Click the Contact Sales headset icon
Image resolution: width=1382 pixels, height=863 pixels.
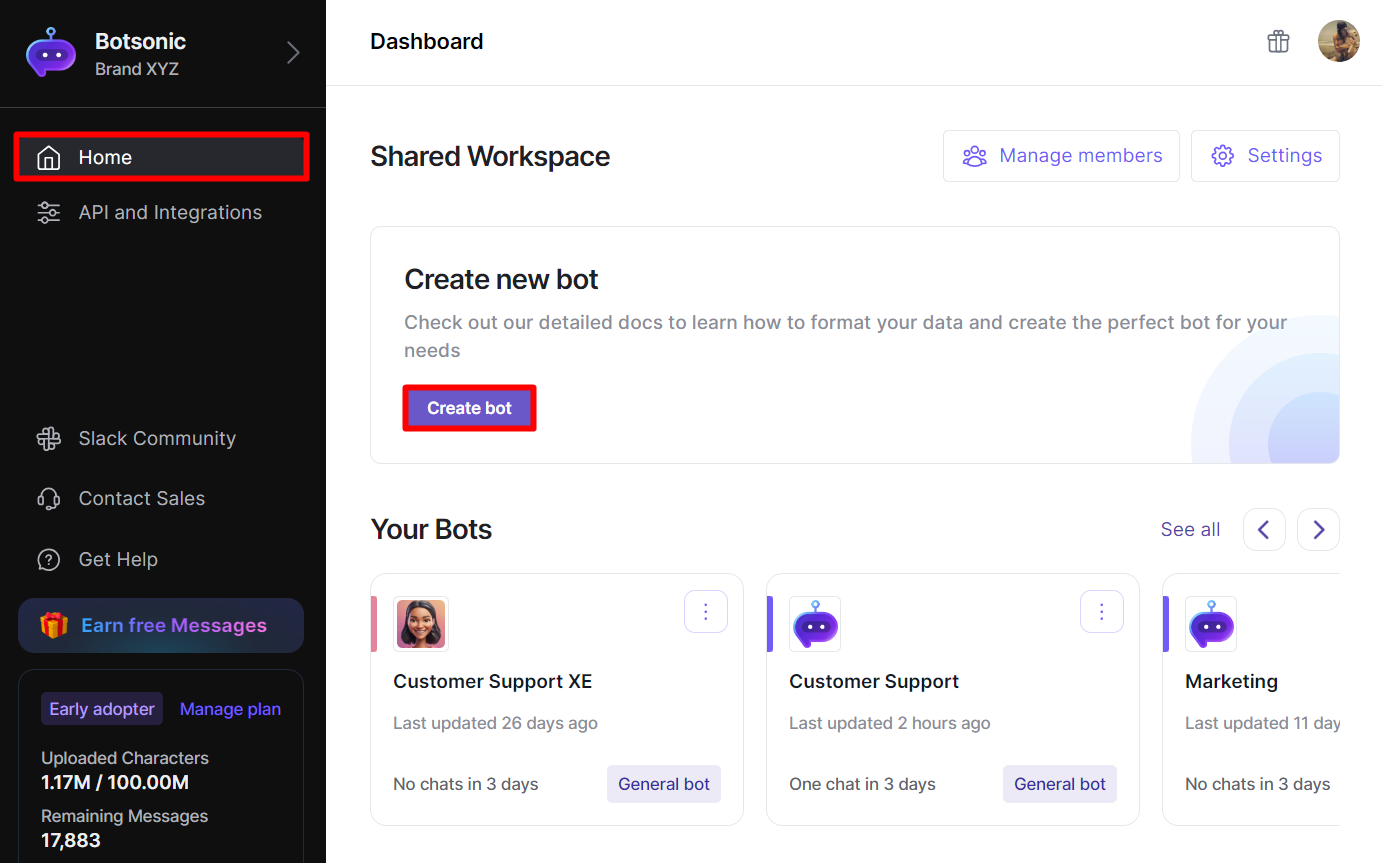[48, 499]
